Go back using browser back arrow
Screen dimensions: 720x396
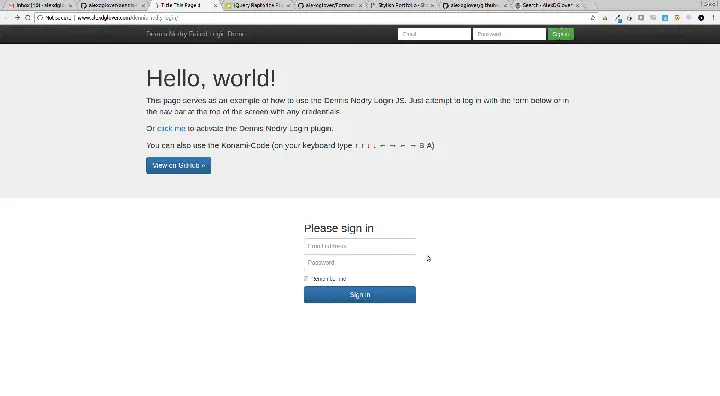click(x=6, y=17)
